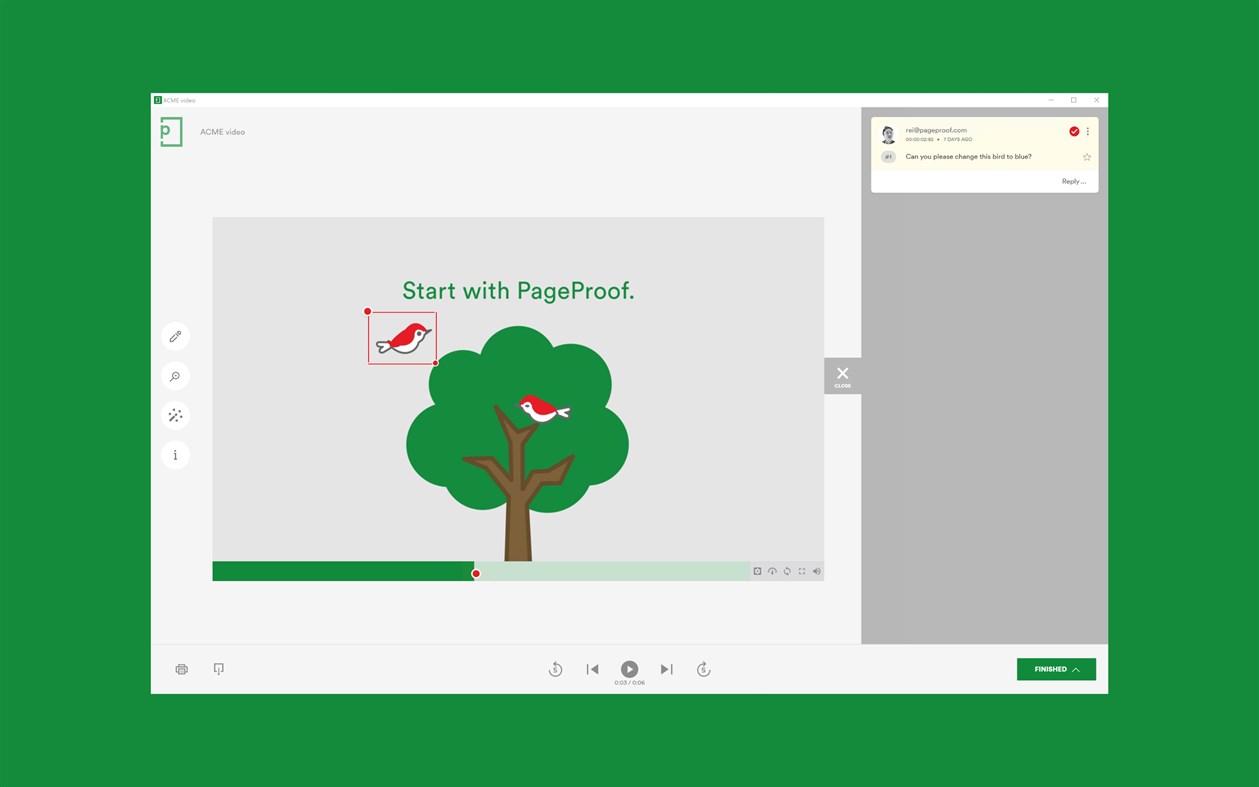The height and width of the screenshot is (787, 1259).
Task: Close the comments side pane
Action: 842,376
